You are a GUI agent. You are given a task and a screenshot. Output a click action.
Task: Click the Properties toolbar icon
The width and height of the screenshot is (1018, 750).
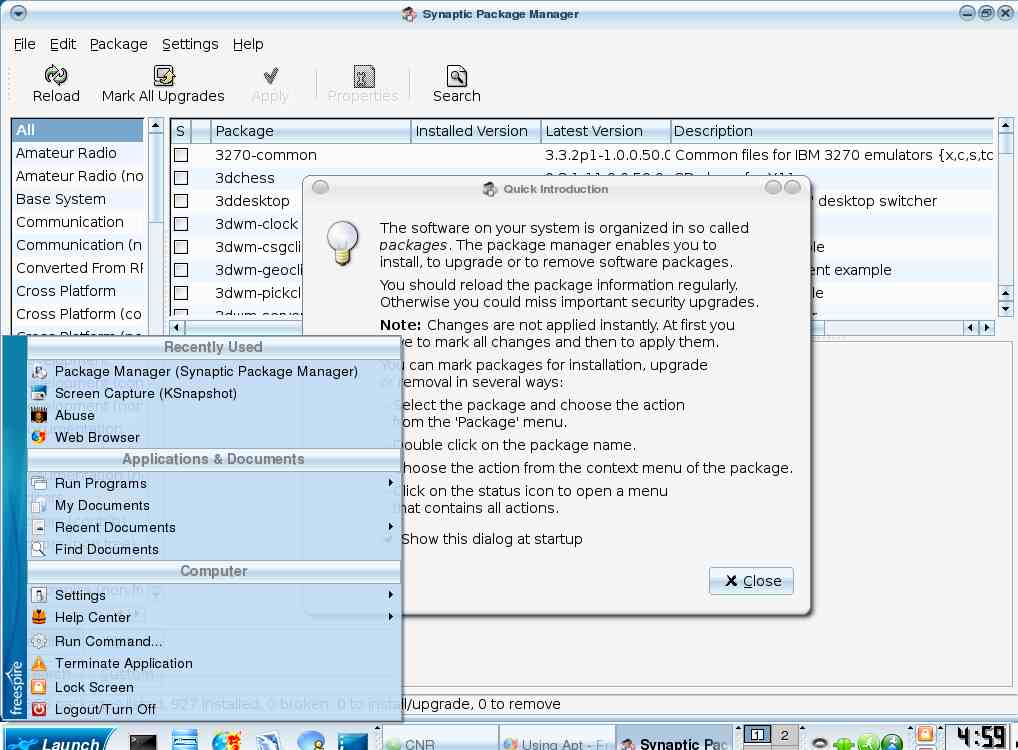tap(364, 75)
